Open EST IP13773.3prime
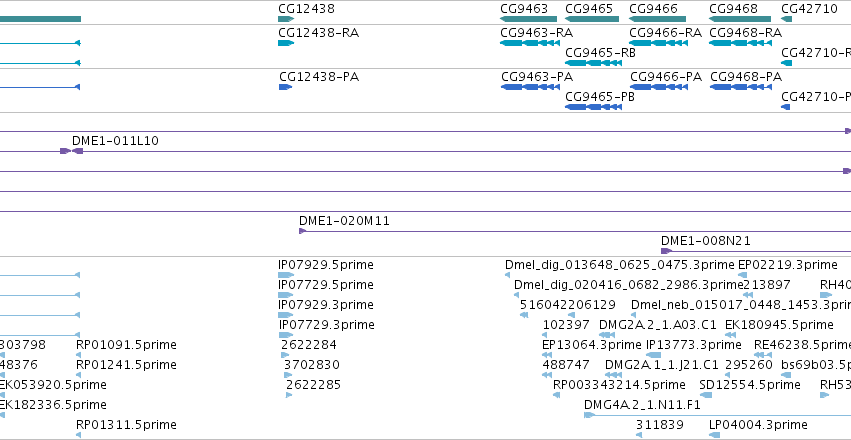The height and width of the screenshot is (440, 851). point(694,345)
